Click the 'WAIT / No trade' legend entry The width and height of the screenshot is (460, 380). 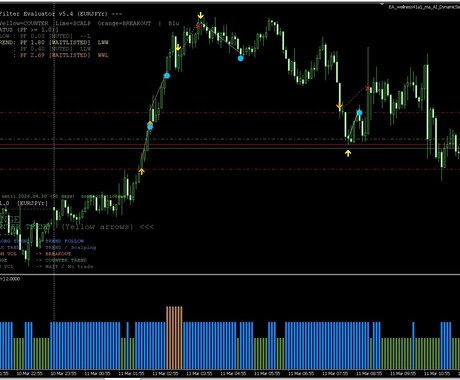click(69, 266)
